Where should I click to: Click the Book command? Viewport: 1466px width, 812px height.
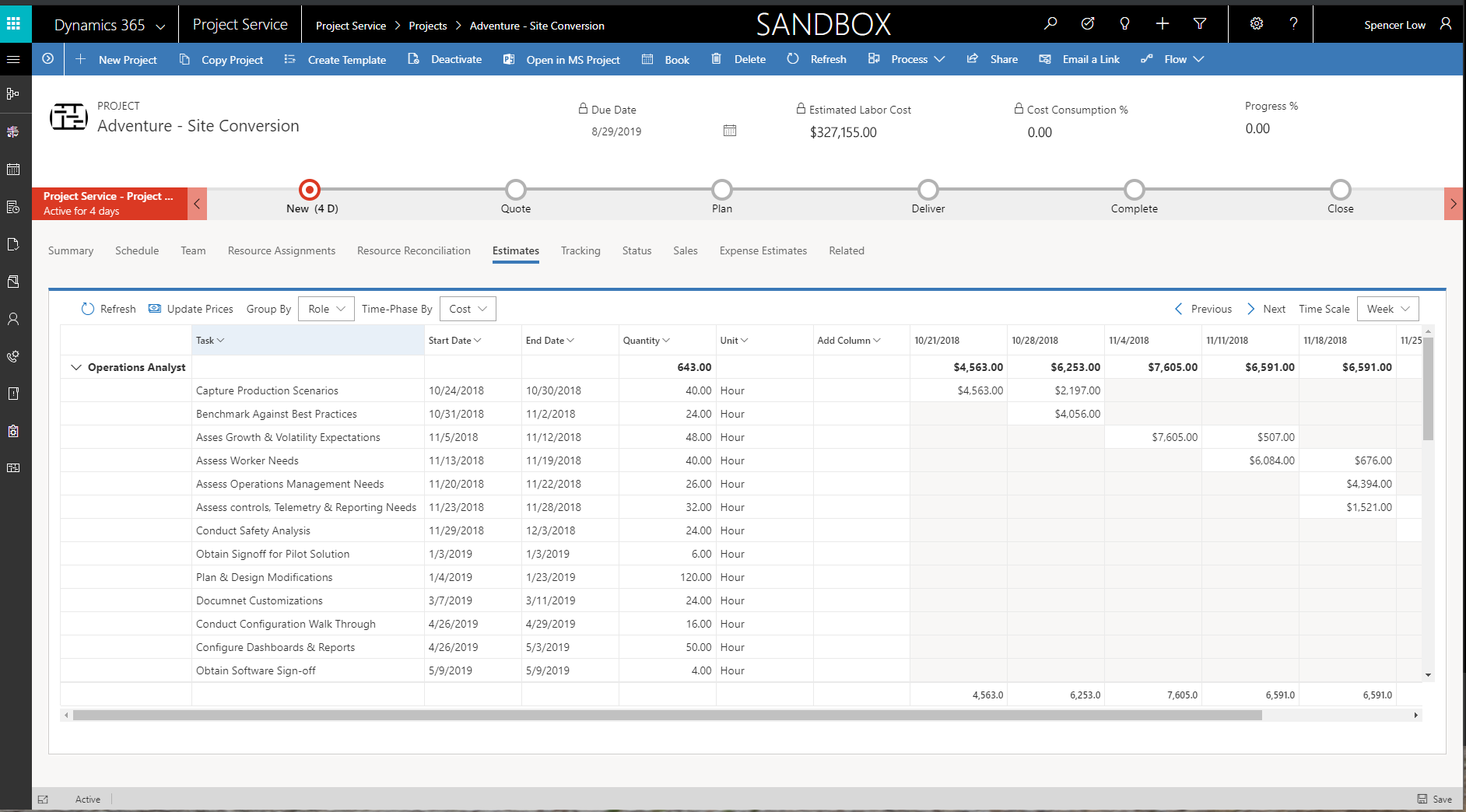666,59
